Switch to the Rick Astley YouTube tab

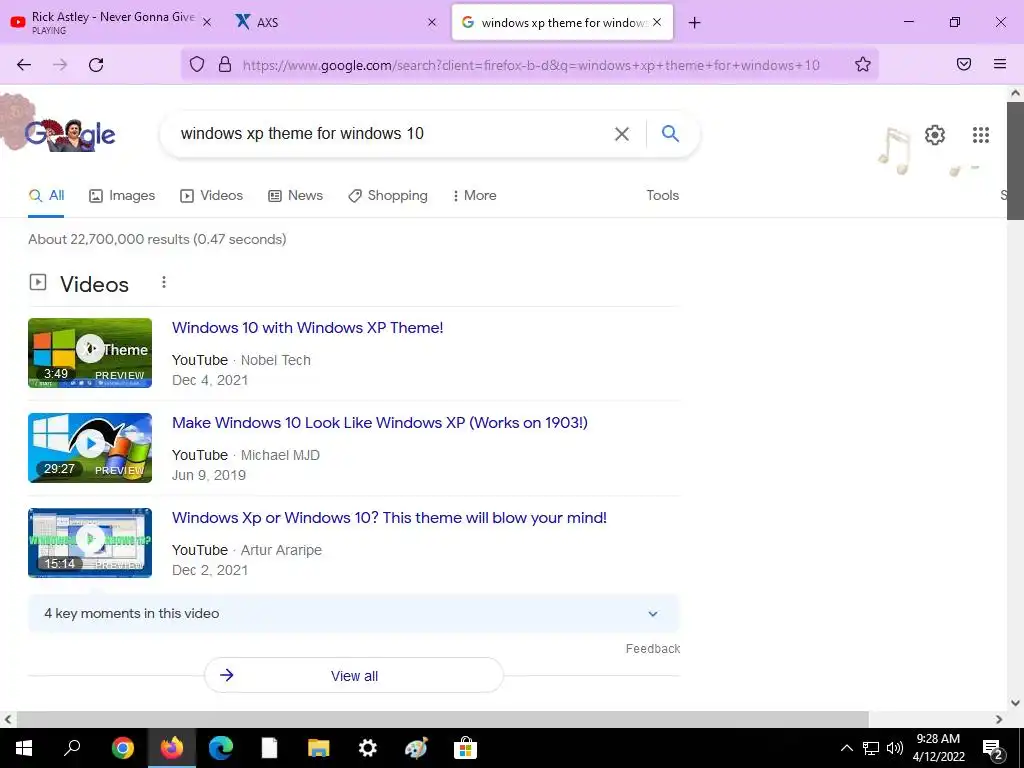110,22
